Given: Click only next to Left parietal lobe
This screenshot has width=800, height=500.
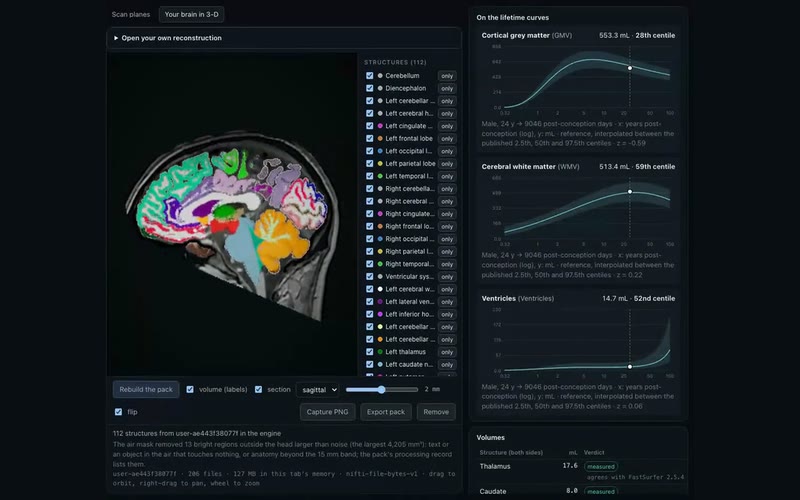Looking at the screenshot, I should (447, 164).
